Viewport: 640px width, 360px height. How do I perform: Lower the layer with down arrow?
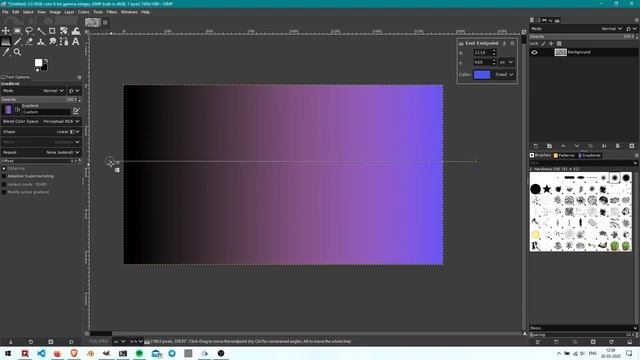577,146
